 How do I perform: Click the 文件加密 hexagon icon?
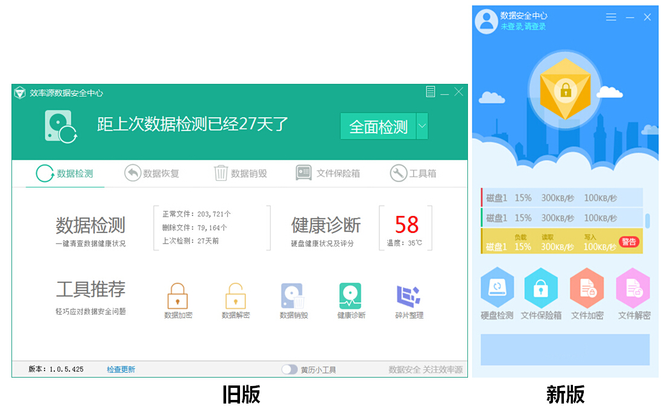point(587,289)
